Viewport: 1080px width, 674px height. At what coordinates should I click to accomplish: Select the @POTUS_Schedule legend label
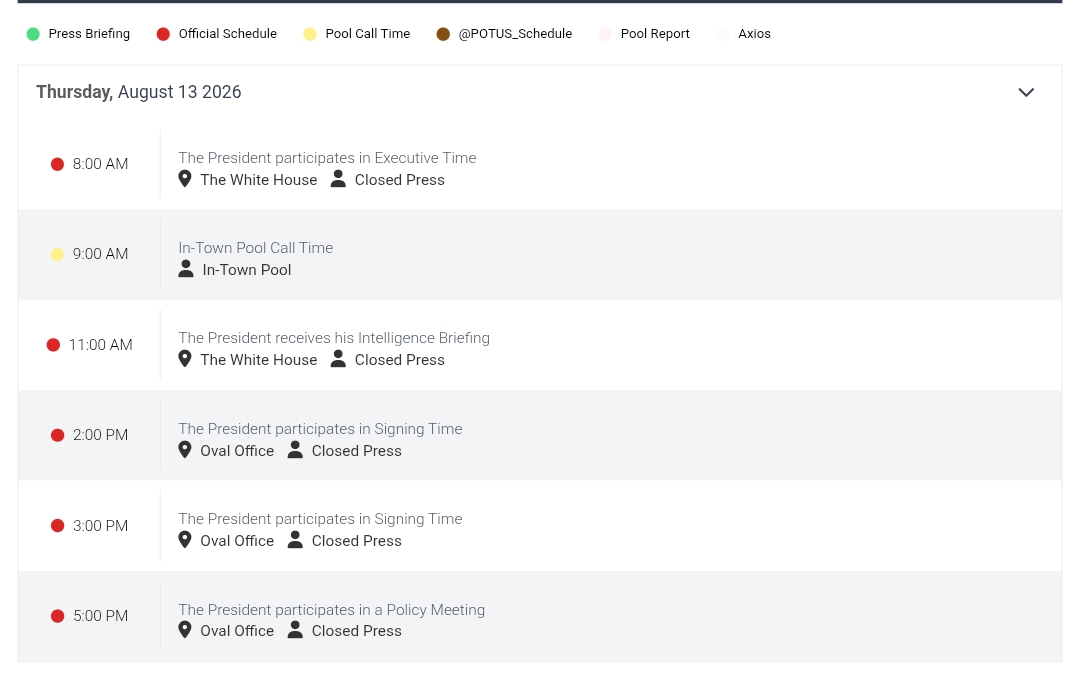[515, 34]
